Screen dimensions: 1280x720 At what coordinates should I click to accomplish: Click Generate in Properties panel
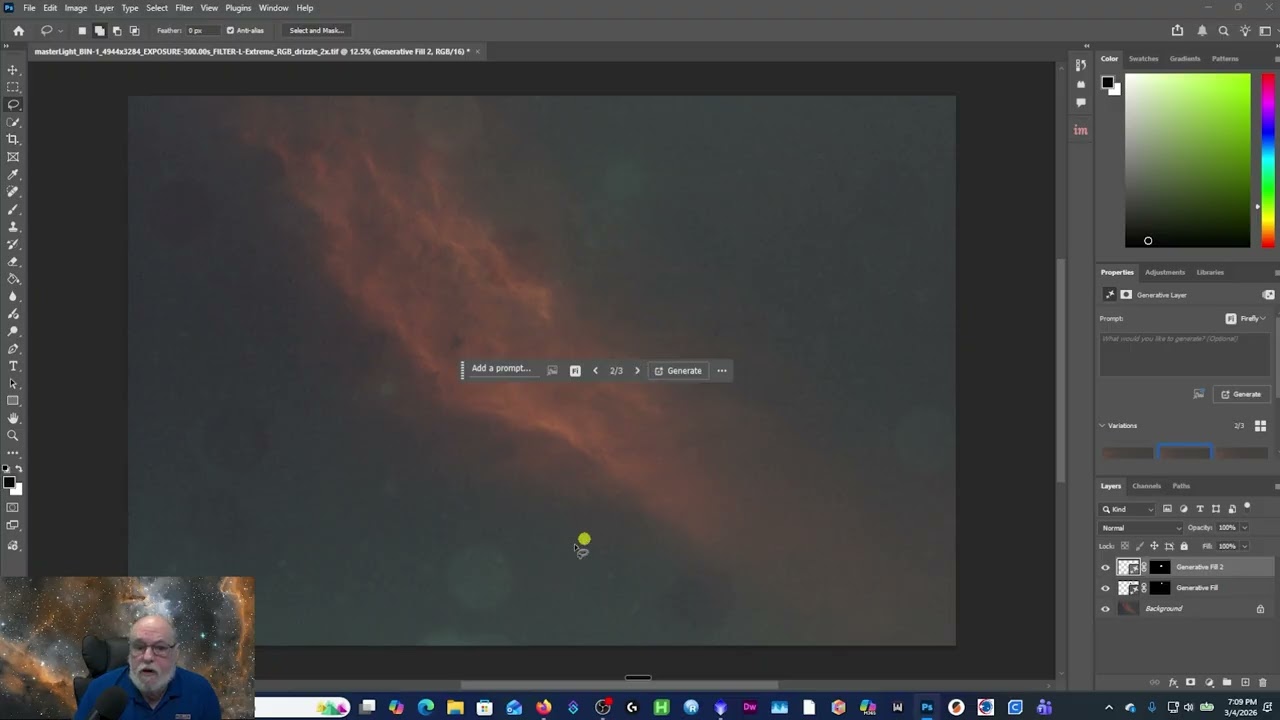1240,394
